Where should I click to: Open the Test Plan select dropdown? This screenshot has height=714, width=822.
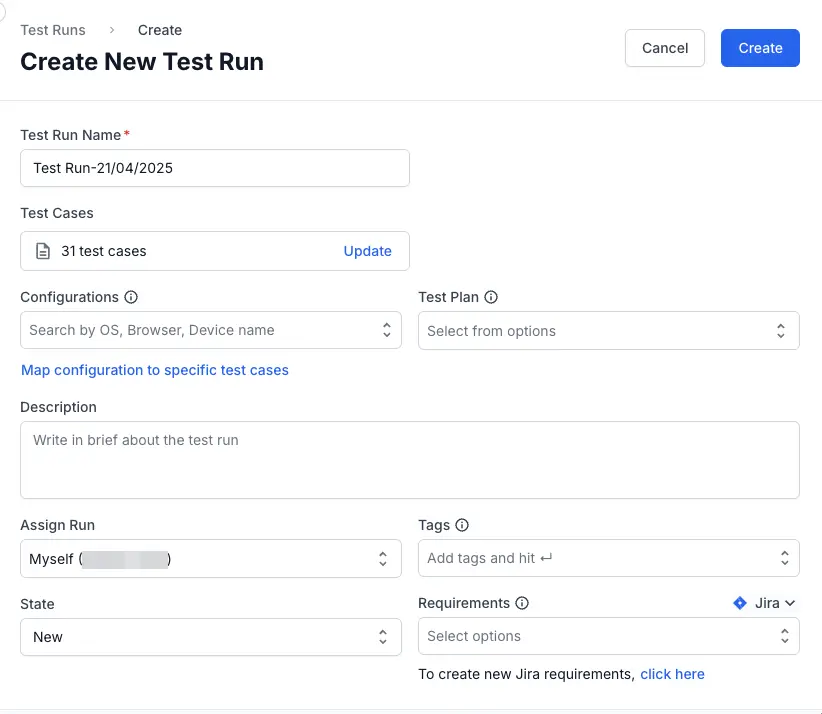tap(784, 331)
